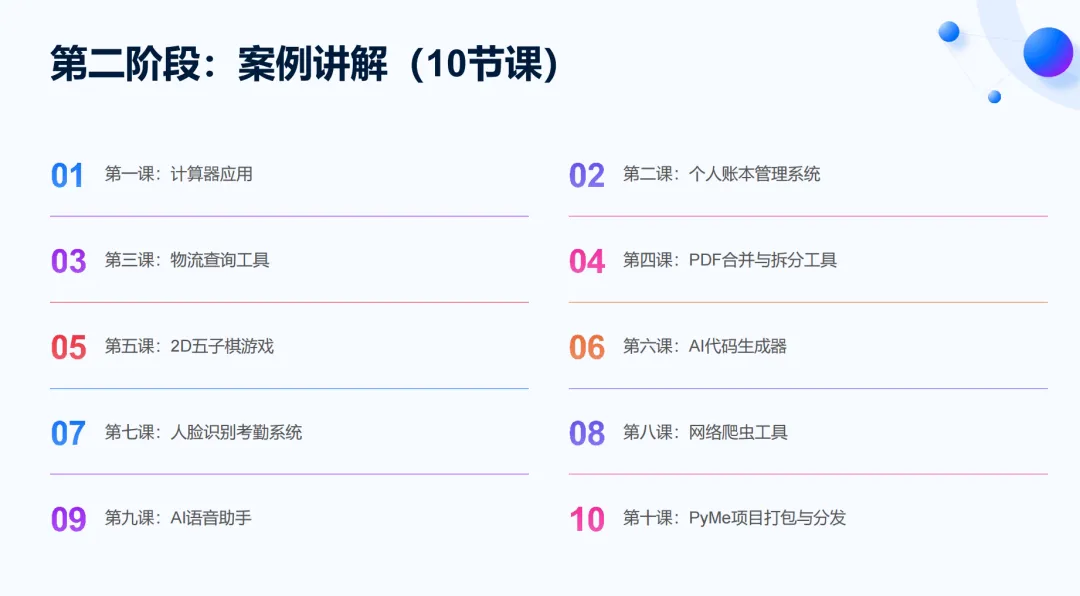Click the 10 lesson number
1080x596 pixels.
tap(586, 520)
